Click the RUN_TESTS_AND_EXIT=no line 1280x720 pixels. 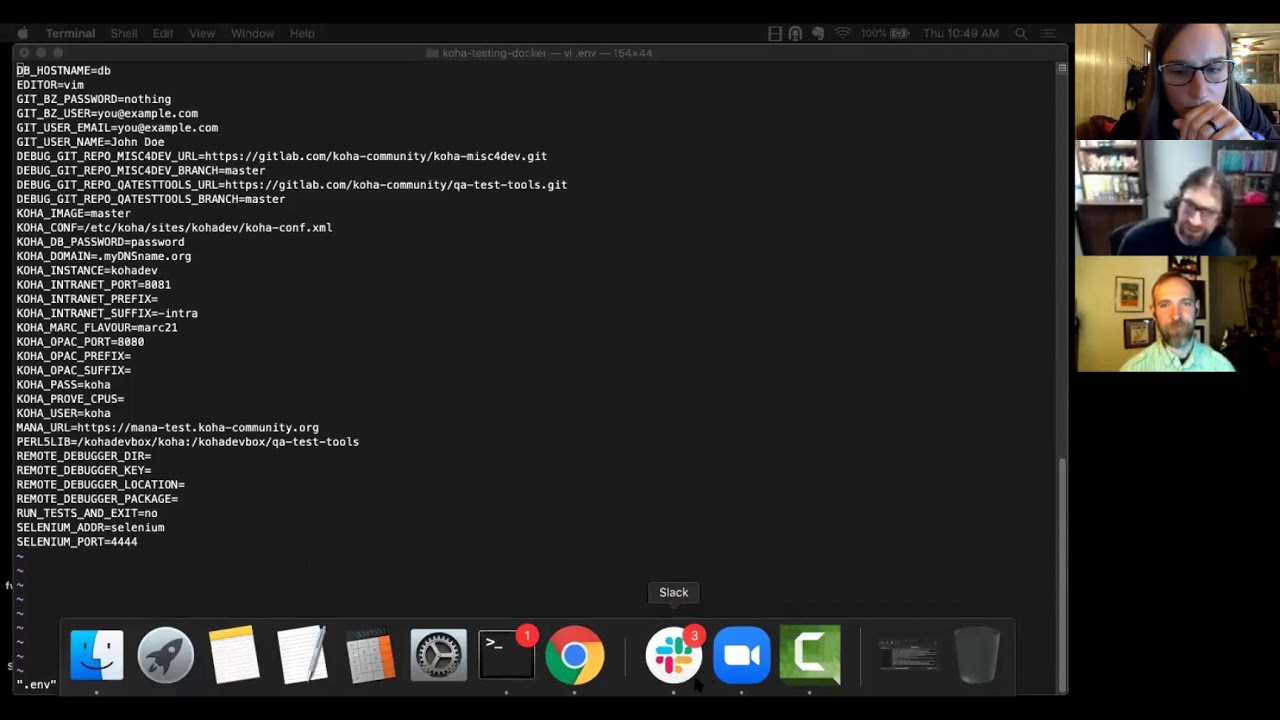87,513
